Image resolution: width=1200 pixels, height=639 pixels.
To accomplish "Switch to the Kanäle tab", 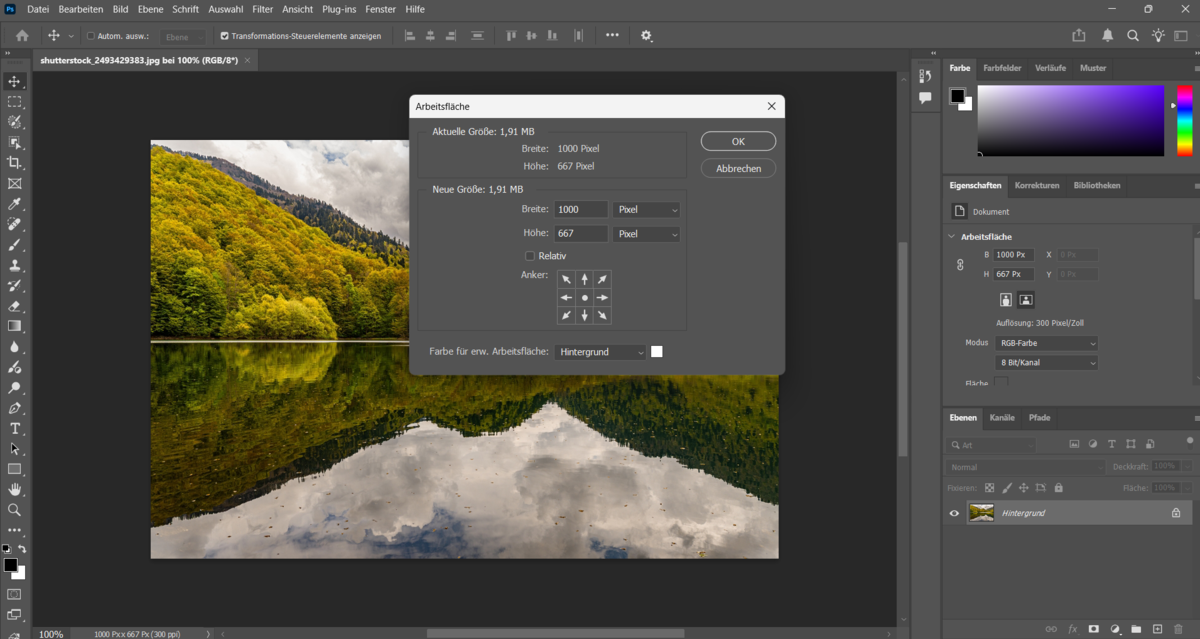I will coord(1001,417).
